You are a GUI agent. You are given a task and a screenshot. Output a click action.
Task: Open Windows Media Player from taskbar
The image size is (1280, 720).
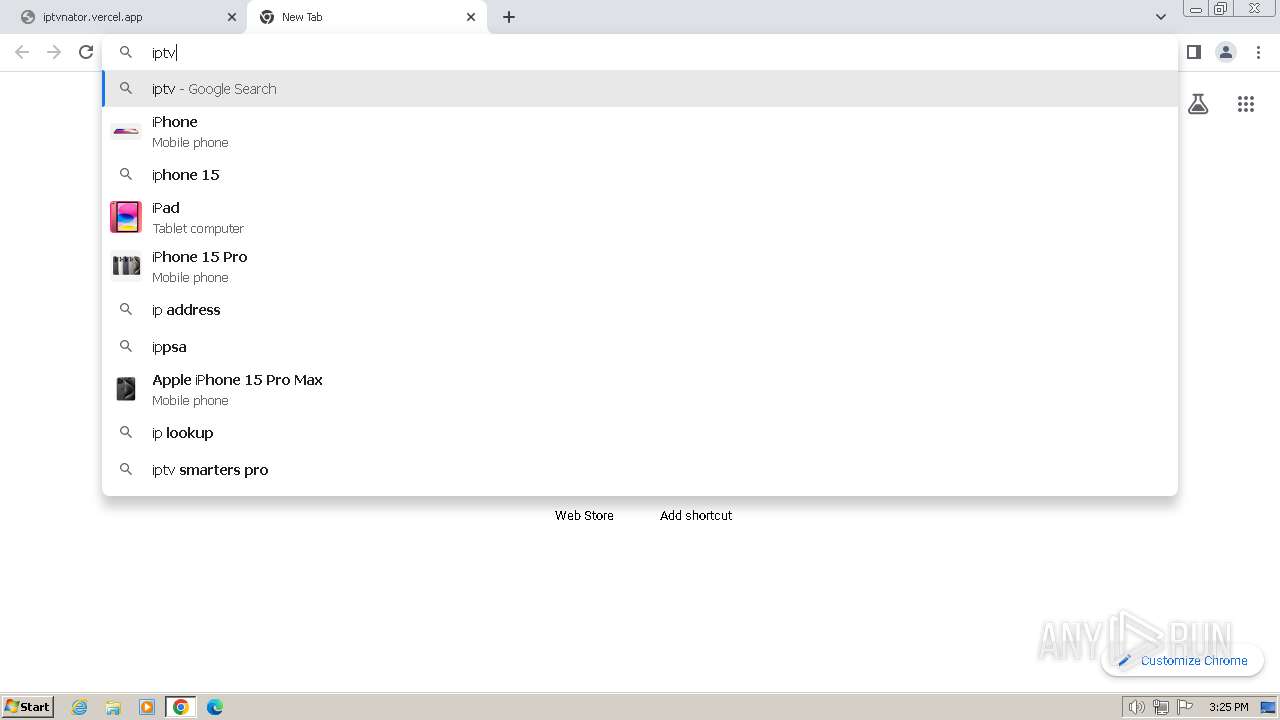tap(147, 707)
